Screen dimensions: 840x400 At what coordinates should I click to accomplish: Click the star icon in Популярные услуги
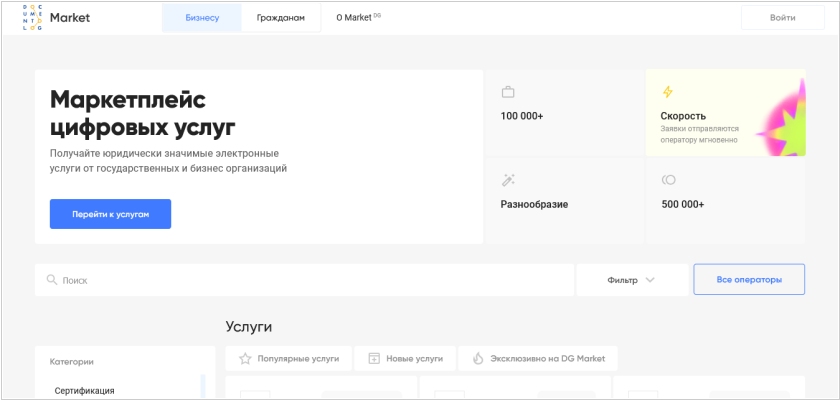tap(245, 359)
